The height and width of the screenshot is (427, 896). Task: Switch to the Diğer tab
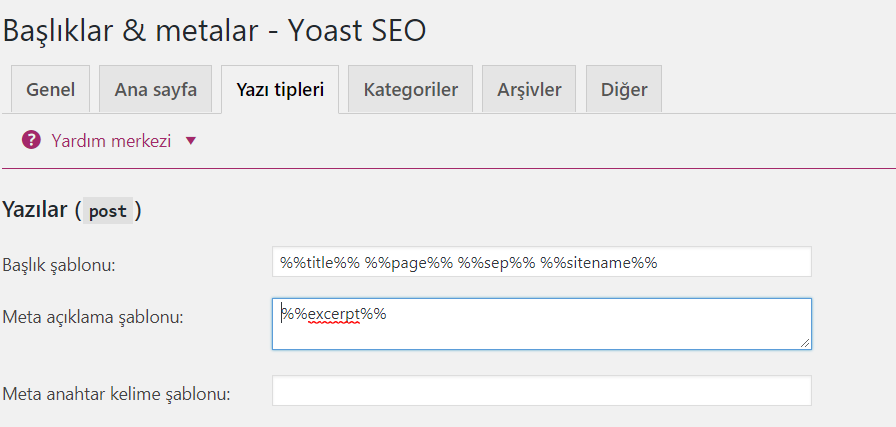point(624,90)
